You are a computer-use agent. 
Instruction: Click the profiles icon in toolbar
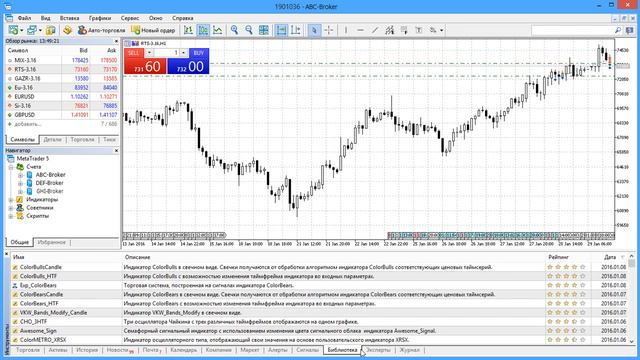[31, 30]
